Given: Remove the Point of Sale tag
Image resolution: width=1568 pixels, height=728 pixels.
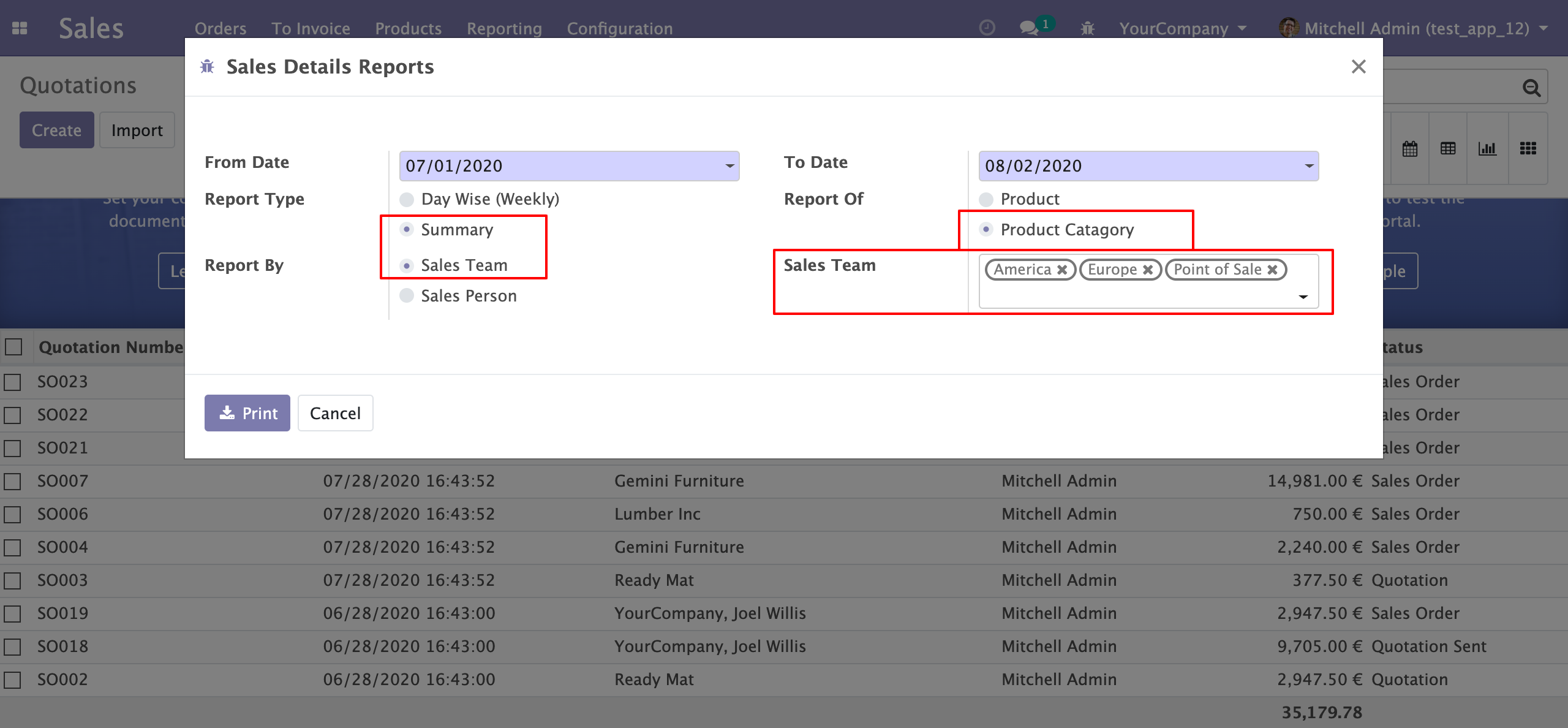Looking at the screenshot, I should (1272, 270).
